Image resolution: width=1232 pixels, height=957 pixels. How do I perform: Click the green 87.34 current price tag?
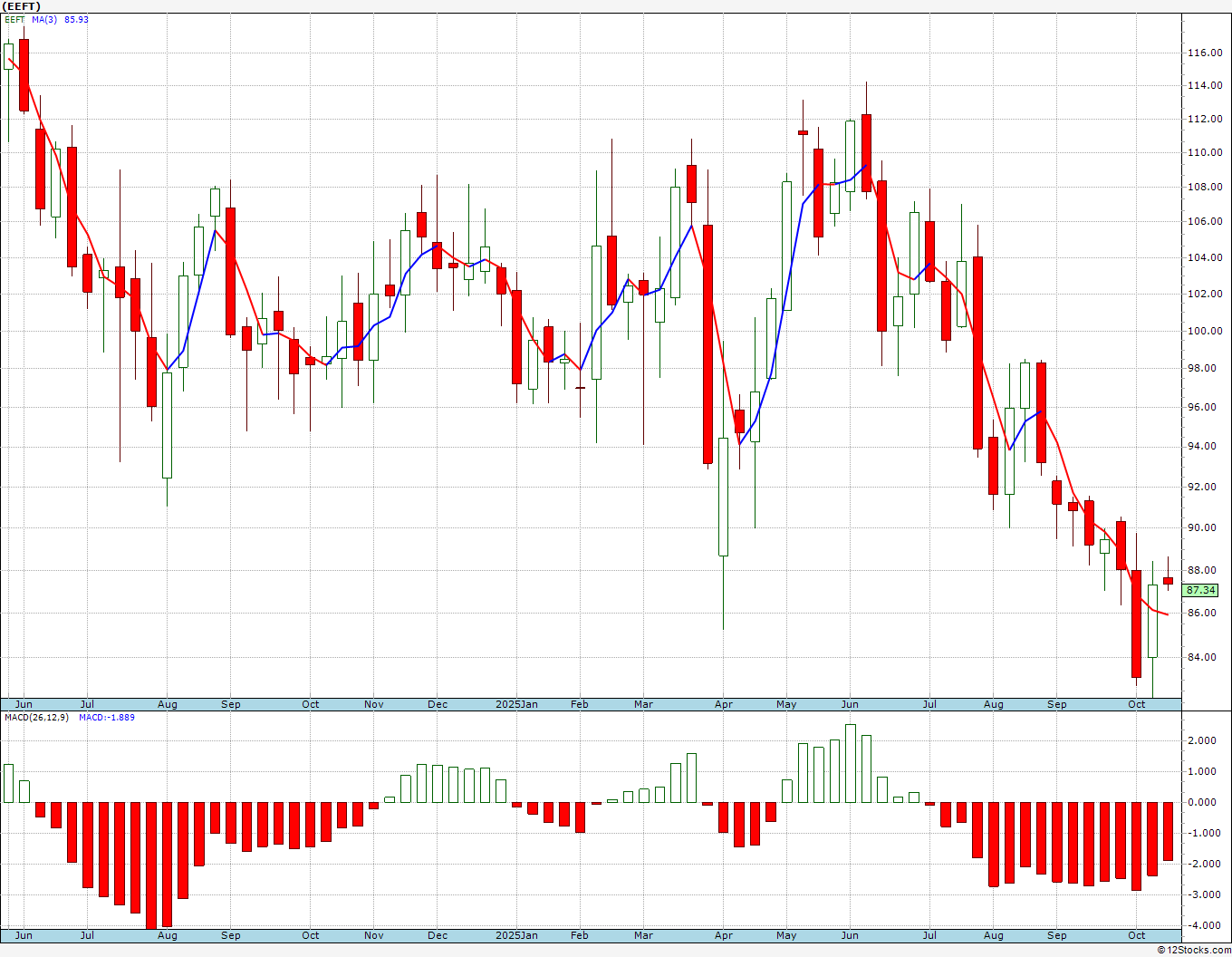[1200, 590]
